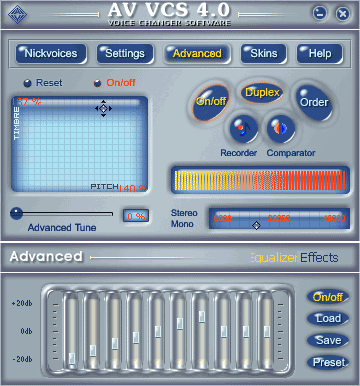The width and height of the screenshot is (360, 386).
Task: Click the sample rate diamond marker
Action: pyautogui.click(x=256, y=226)
